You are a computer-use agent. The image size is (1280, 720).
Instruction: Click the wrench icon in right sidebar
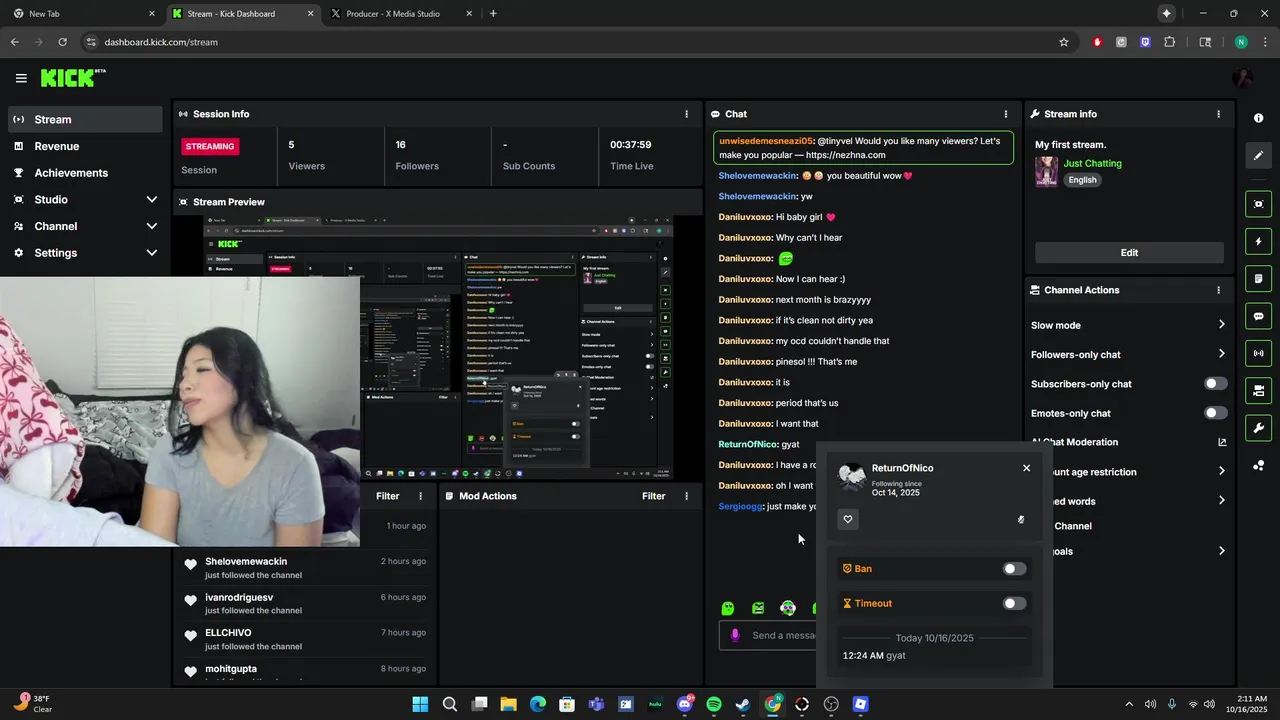(1258, 428)
